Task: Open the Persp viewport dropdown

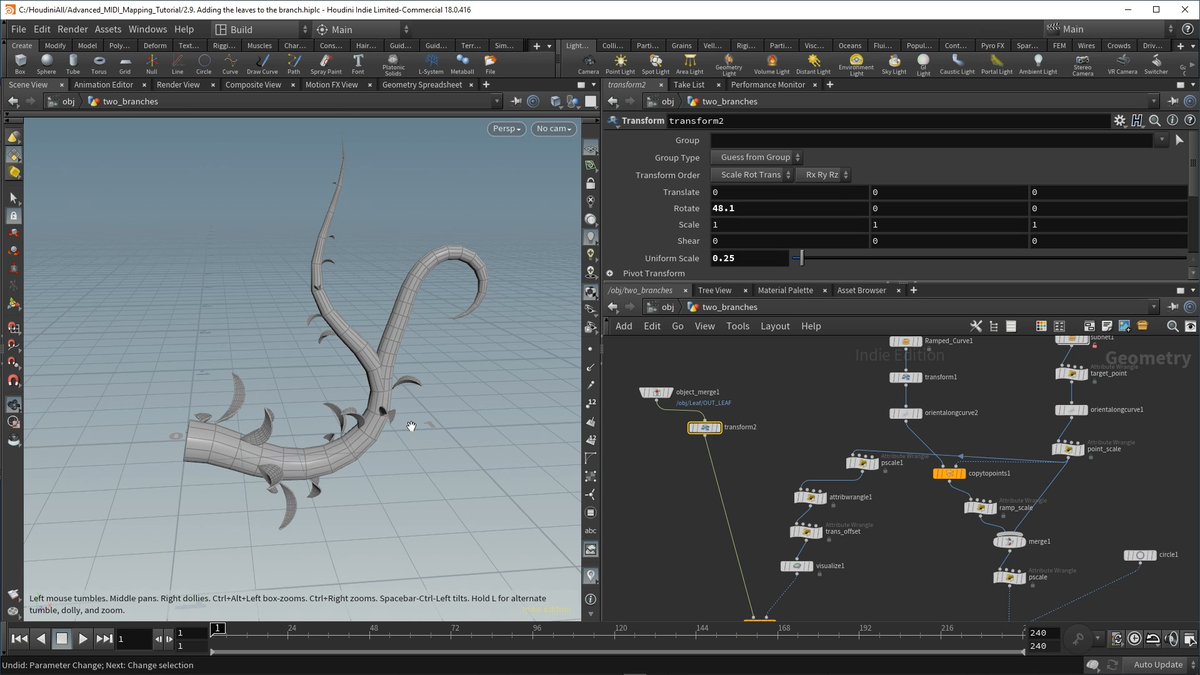Action: tap(507, 129)
